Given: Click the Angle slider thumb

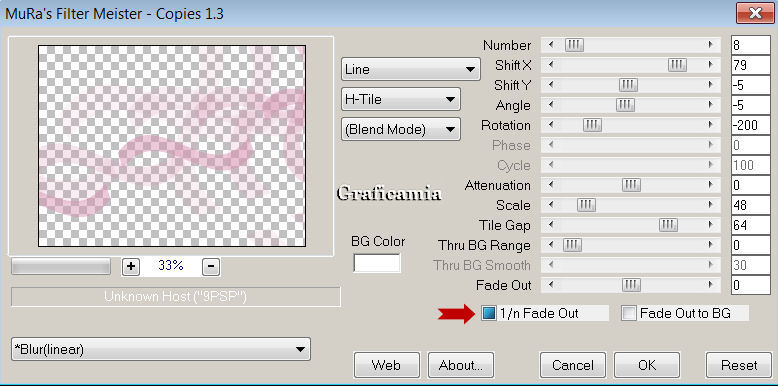Looking at the screenshot, I should pyautogui.click(x=625, y=105).
